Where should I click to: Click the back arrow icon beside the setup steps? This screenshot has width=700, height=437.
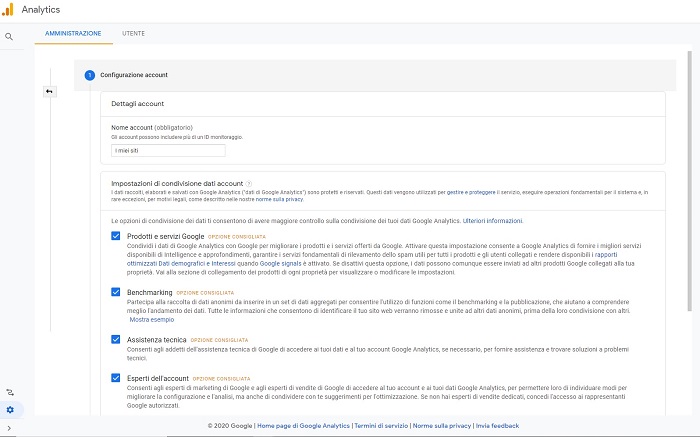(x=49, y=92)
